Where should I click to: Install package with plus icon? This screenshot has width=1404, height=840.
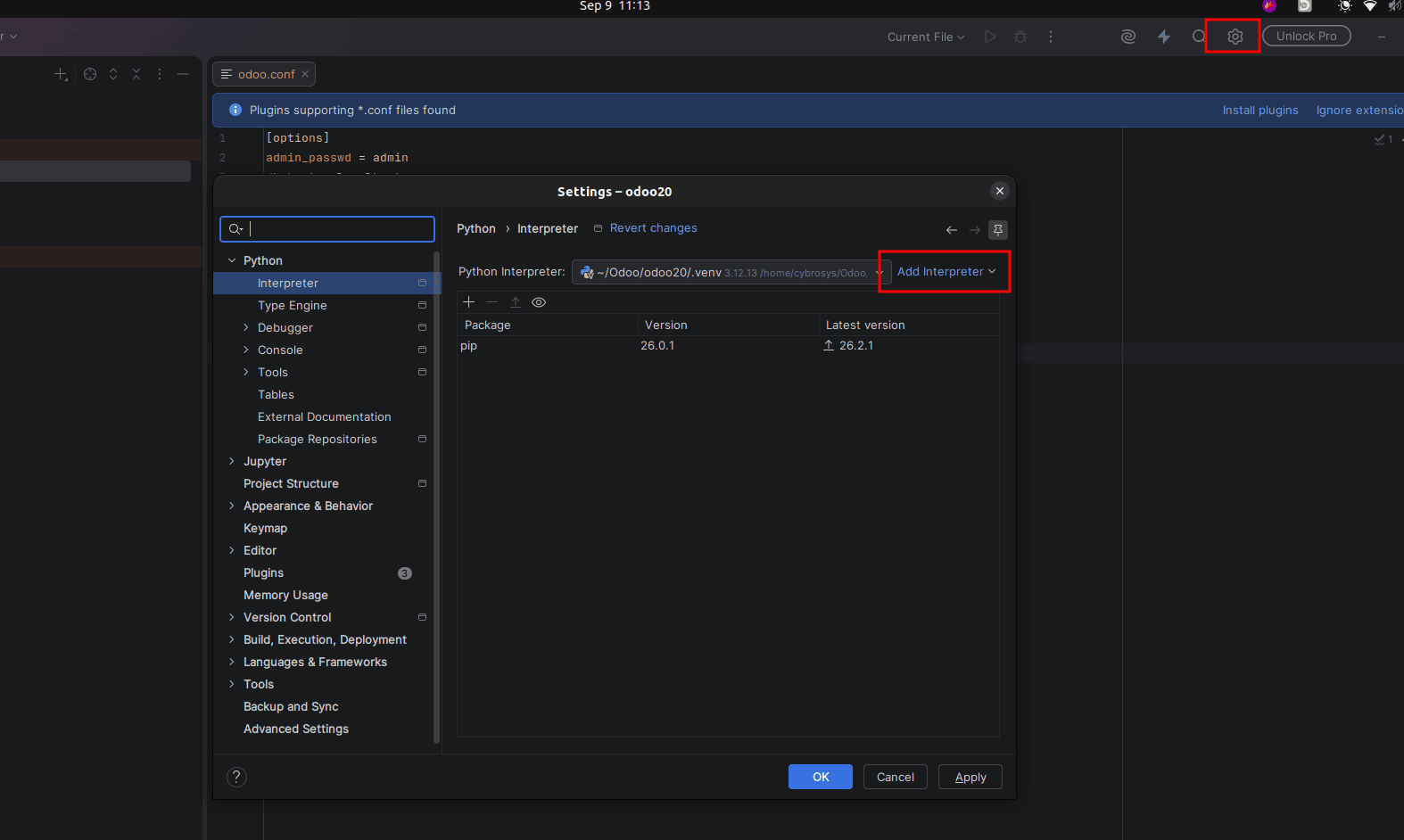[468, 302]
